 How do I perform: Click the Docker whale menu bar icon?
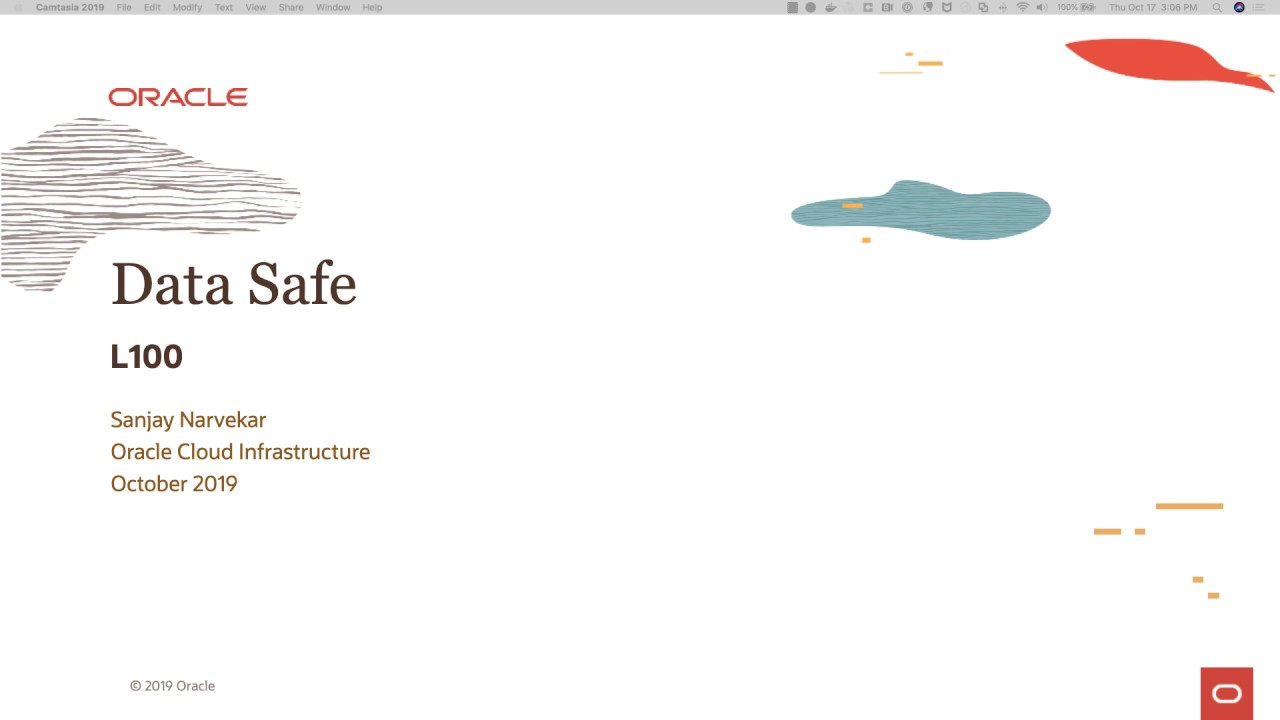831,7
